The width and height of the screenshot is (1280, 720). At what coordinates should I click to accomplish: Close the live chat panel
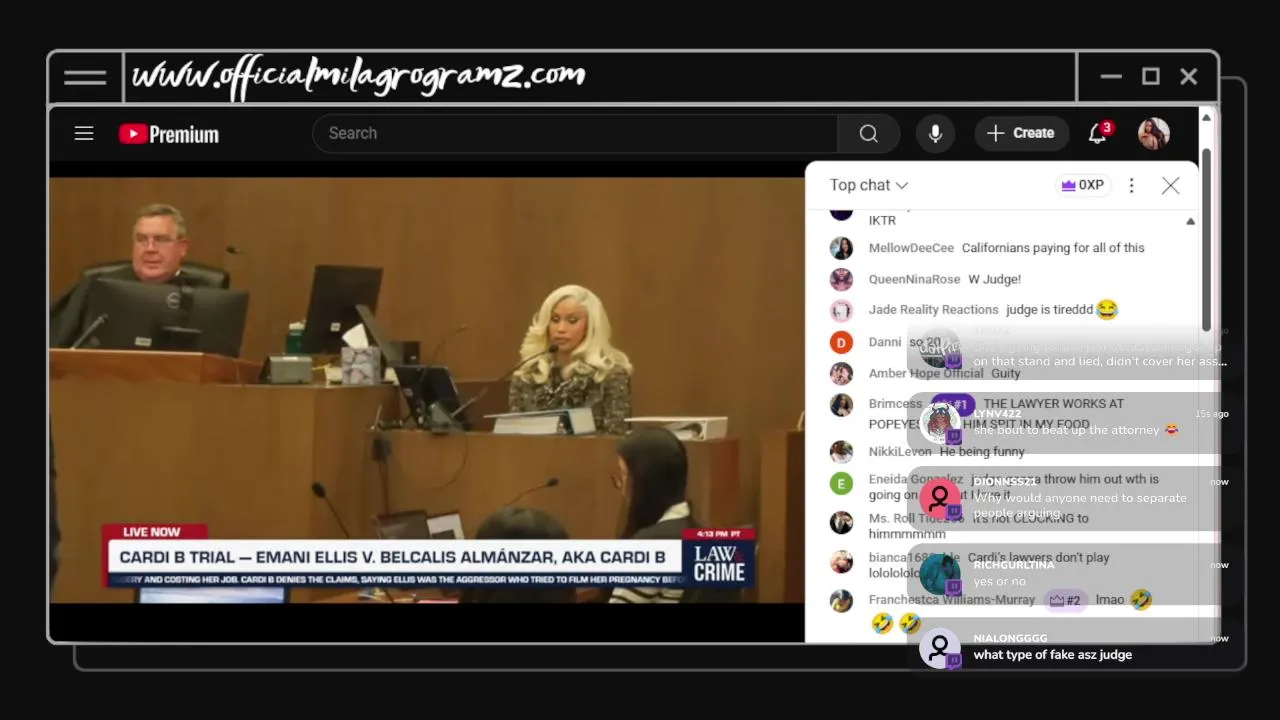[1171, 185]
